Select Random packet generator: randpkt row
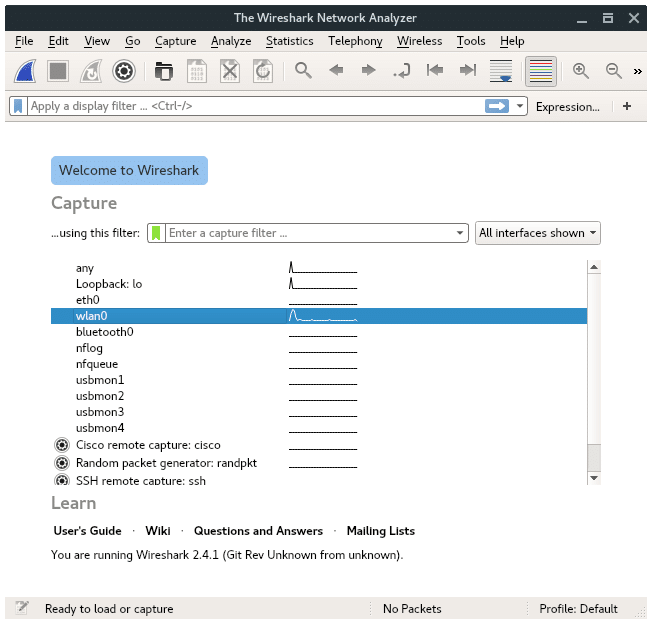656x628 pixels. pyautogui.click(x=319, y=463)
